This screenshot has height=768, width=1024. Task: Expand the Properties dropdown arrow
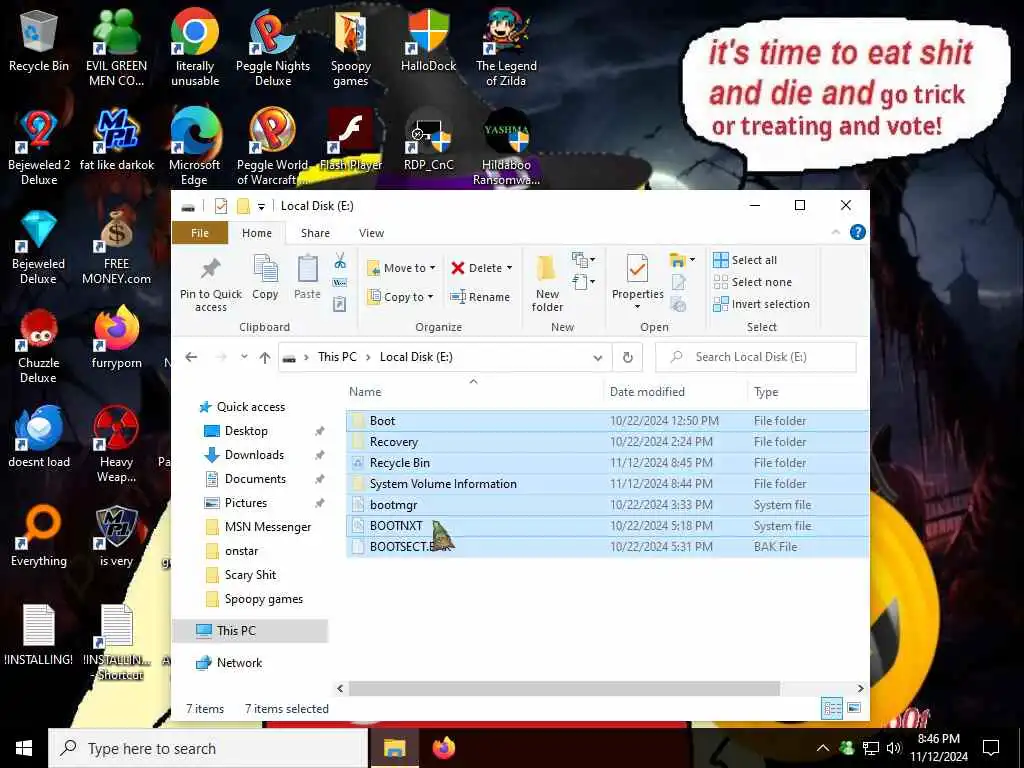click(637, 307)
